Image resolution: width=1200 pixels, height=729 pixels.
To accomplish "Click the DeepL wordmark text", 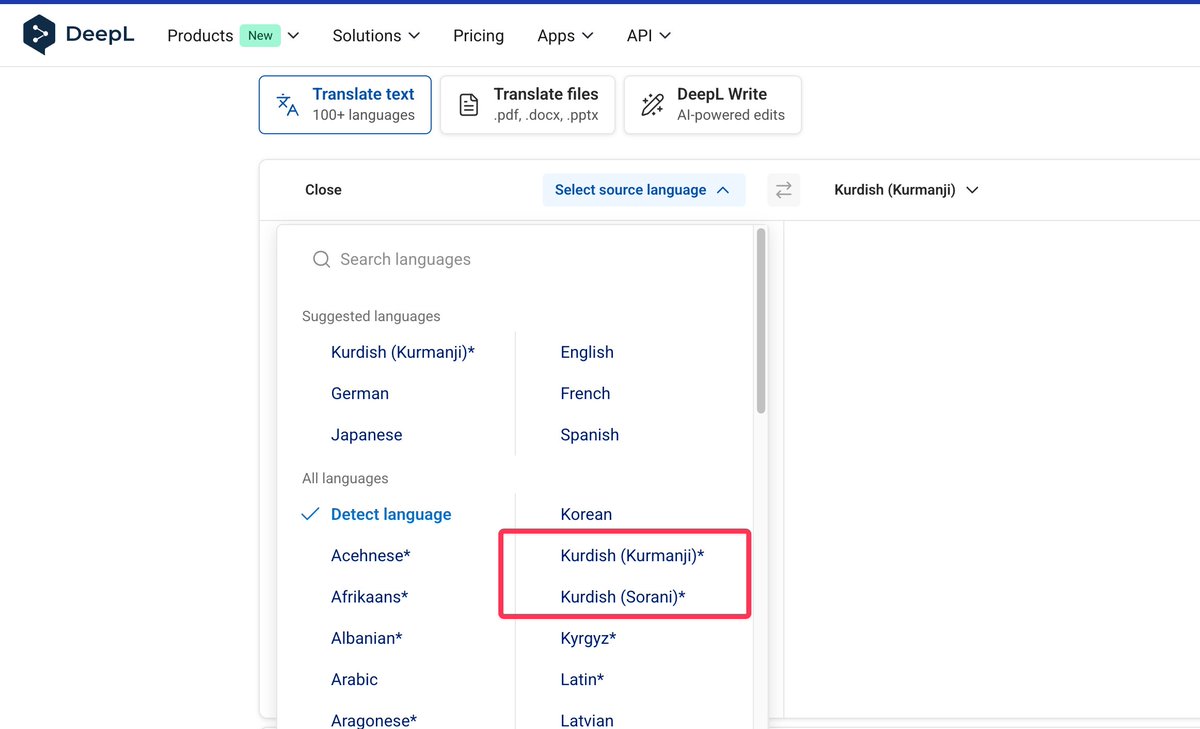I will coord(100,35).
